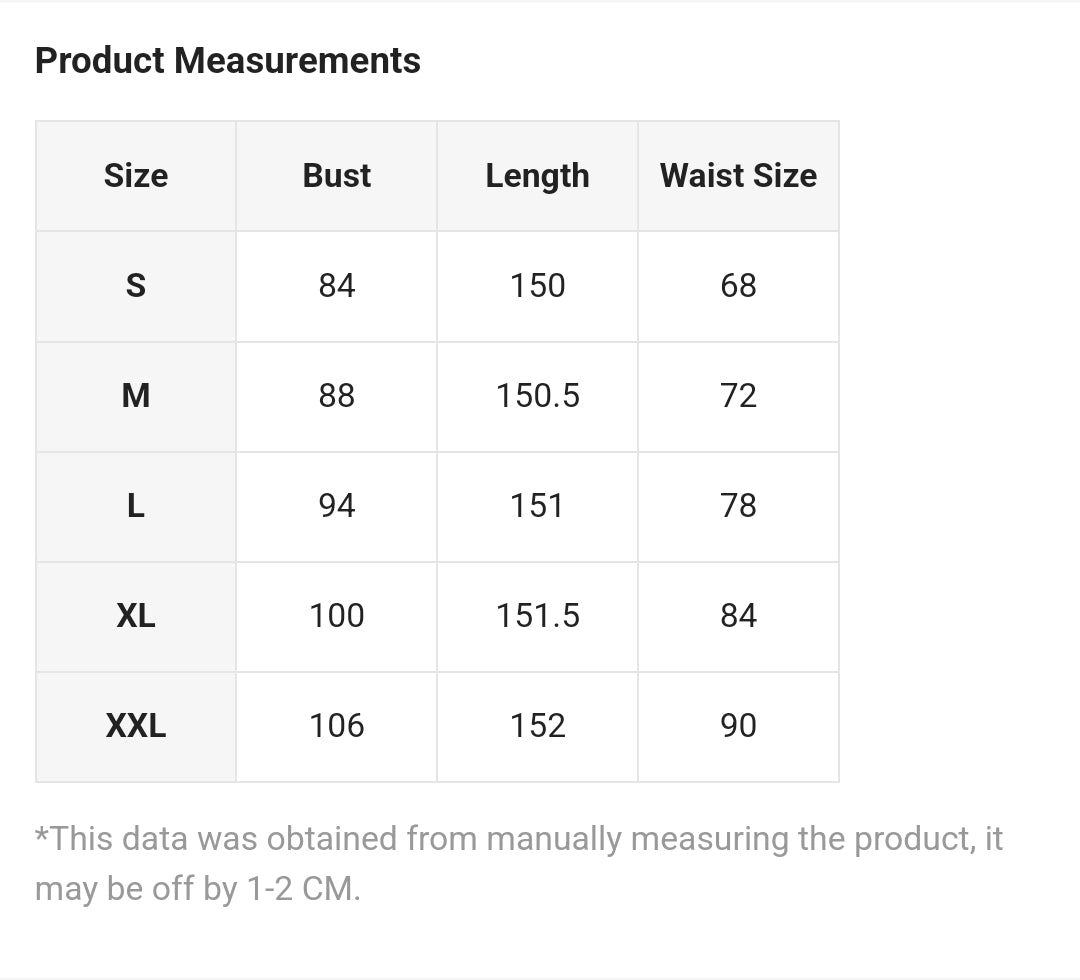Click the M size row label
This screenshot has height=980, width=1080.
(136, 396)
